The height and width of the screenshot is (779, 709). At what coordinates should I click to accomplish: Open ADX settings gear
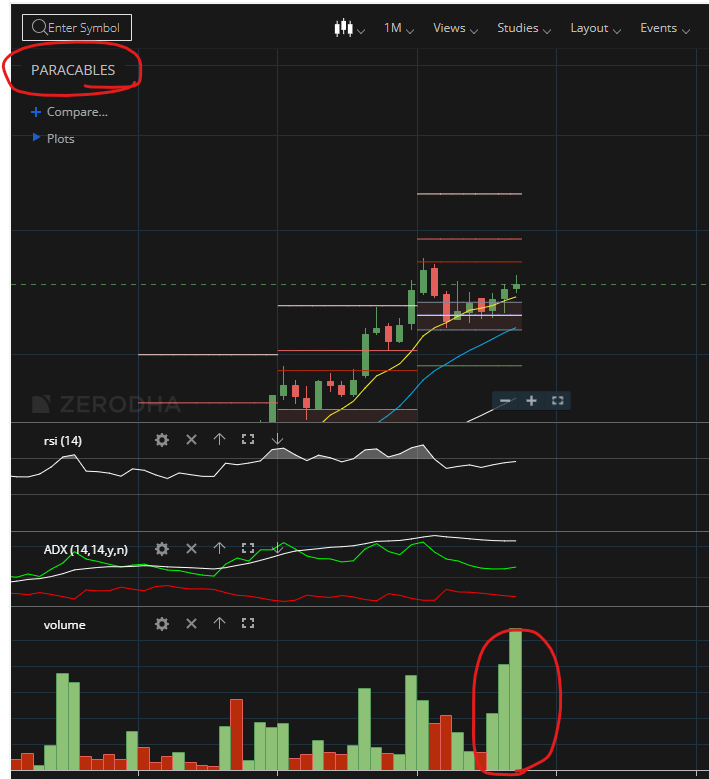coord(161,548)
